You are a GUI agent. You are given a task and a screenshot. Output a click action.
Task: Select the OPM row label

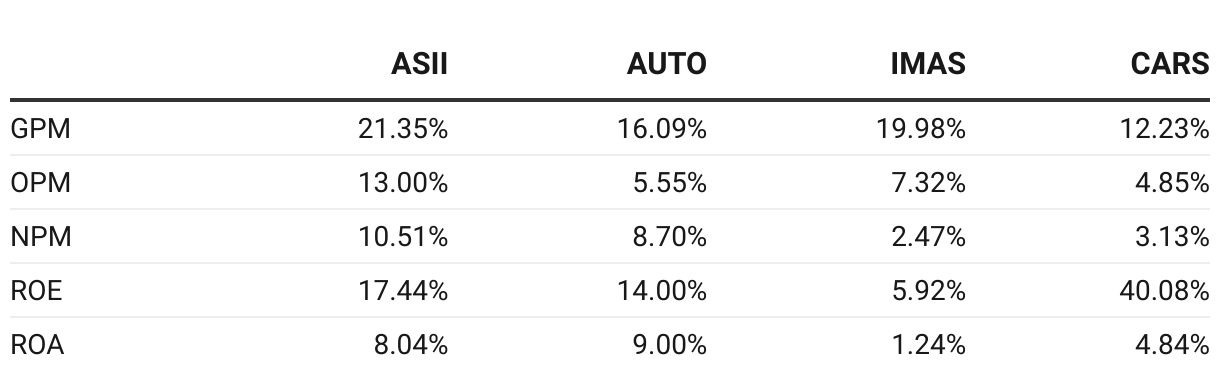pyautogui.click(x=40, y=183)
